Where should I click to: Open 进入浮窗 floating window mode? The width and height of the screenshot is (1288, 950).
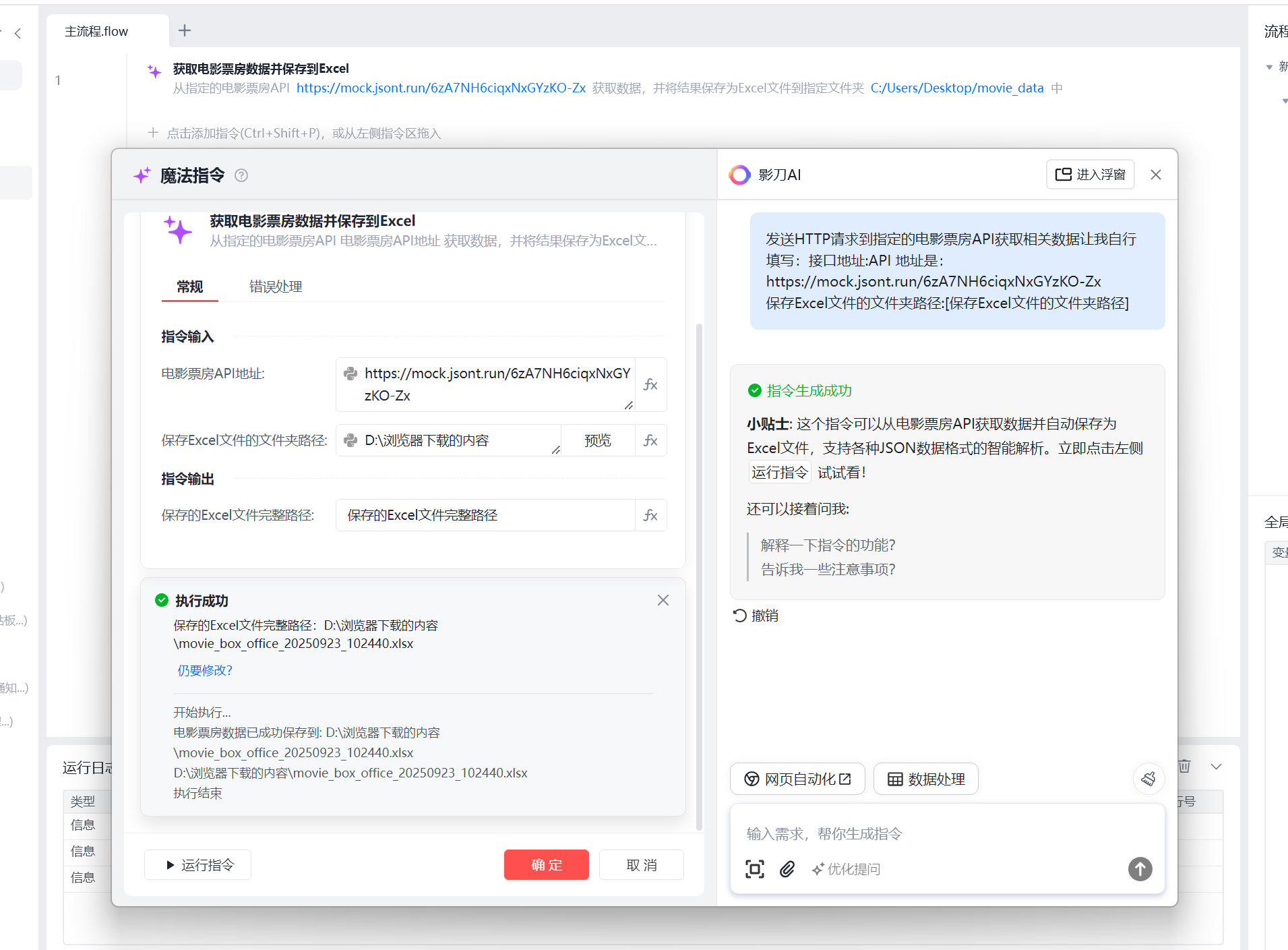(x=1090, y=174)
